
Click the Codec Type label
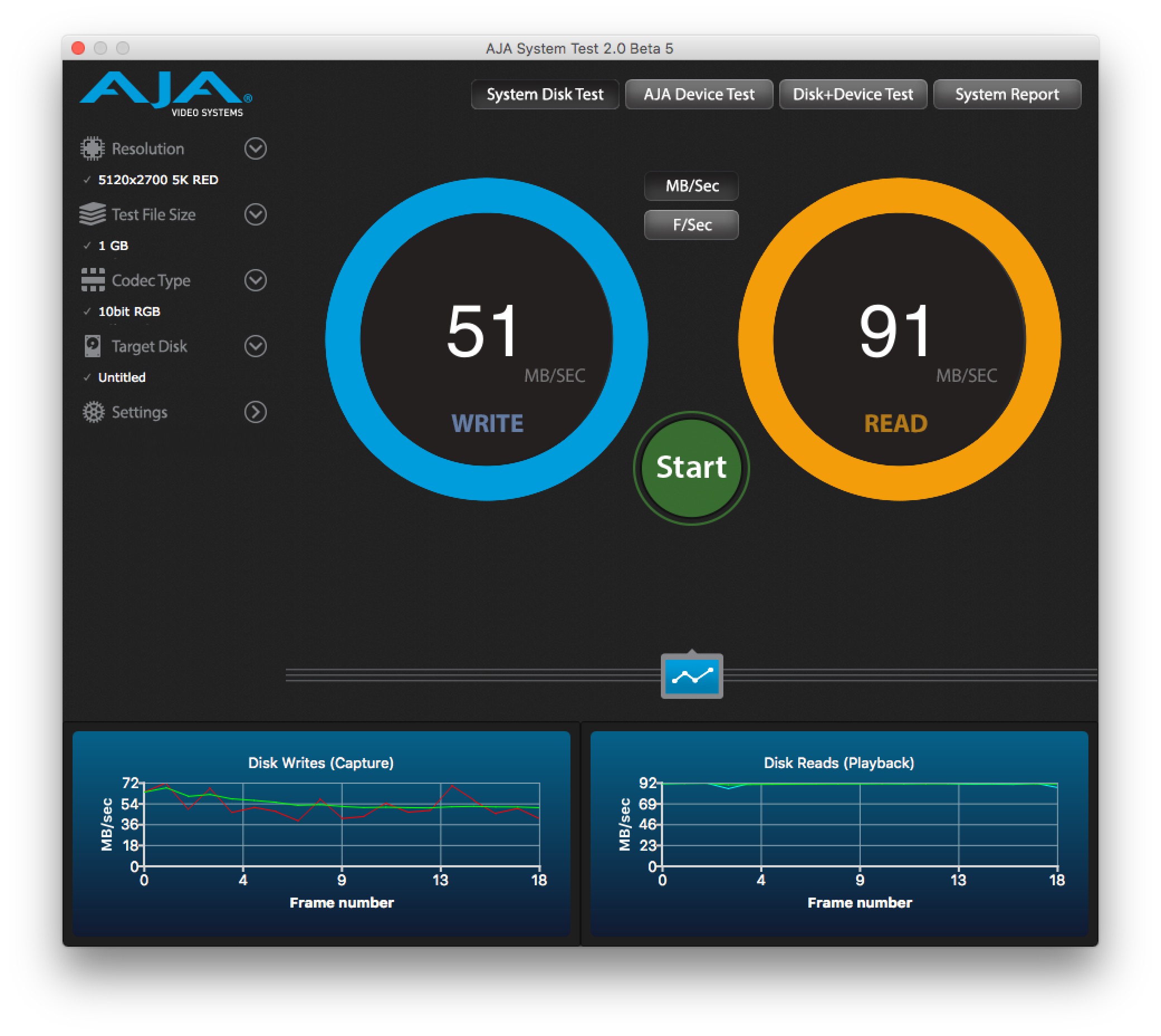(x=151, y=281)
